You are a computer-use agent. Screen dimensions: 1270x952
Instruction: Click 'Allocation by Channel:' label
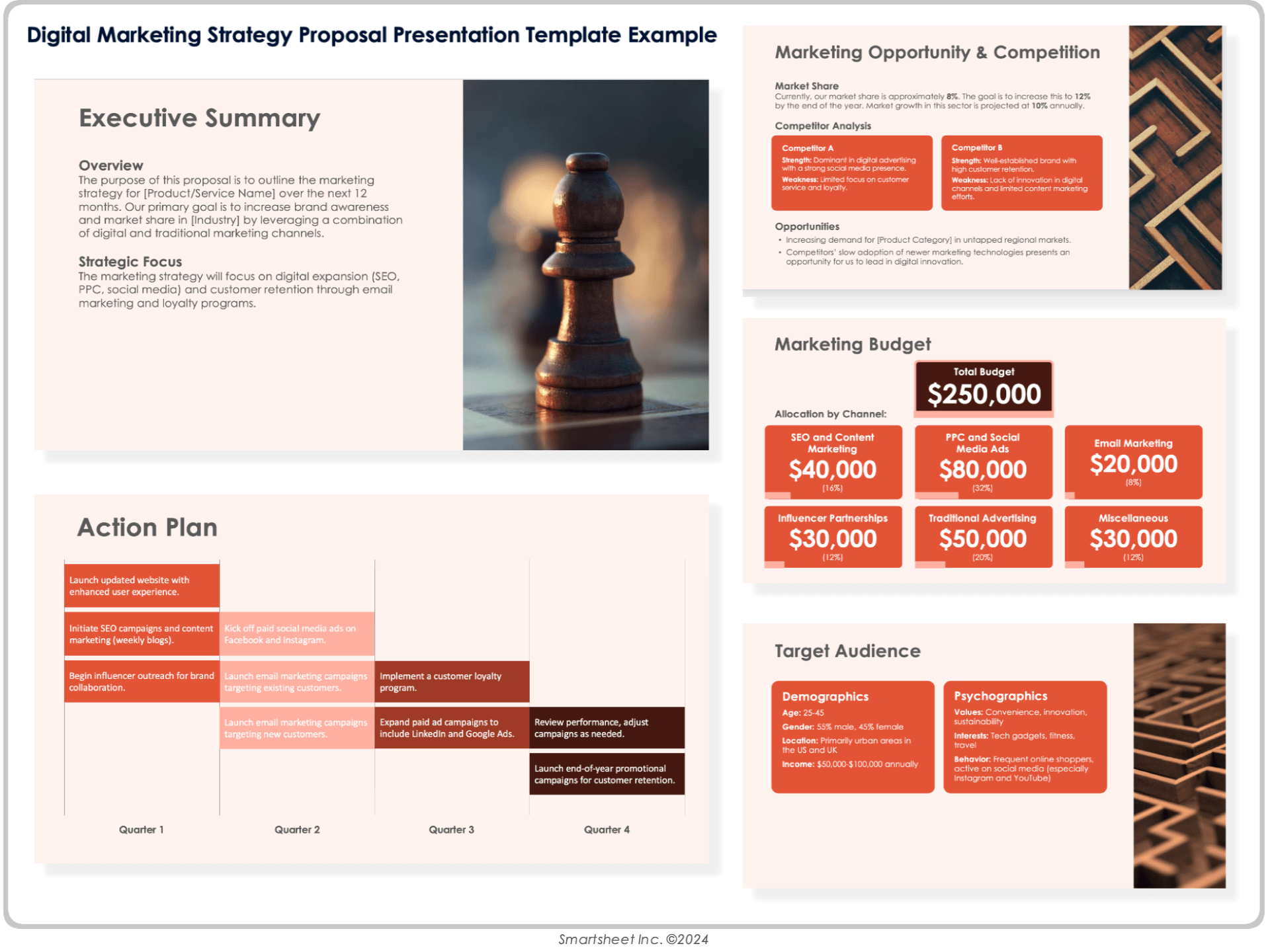click(x=830, y=414)
